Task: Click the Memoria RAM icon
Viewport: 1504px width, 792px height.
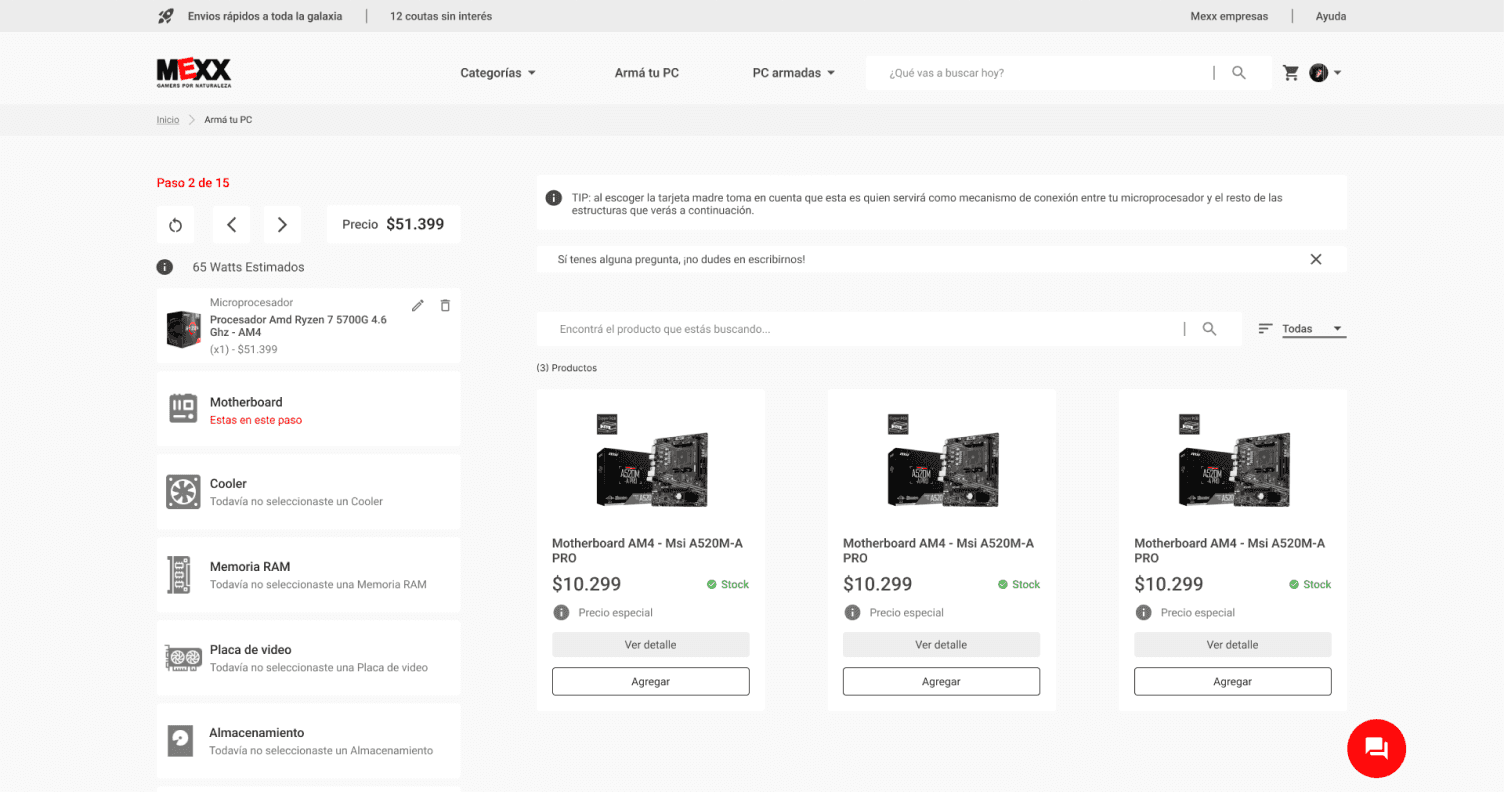Action: coord(179,575)
